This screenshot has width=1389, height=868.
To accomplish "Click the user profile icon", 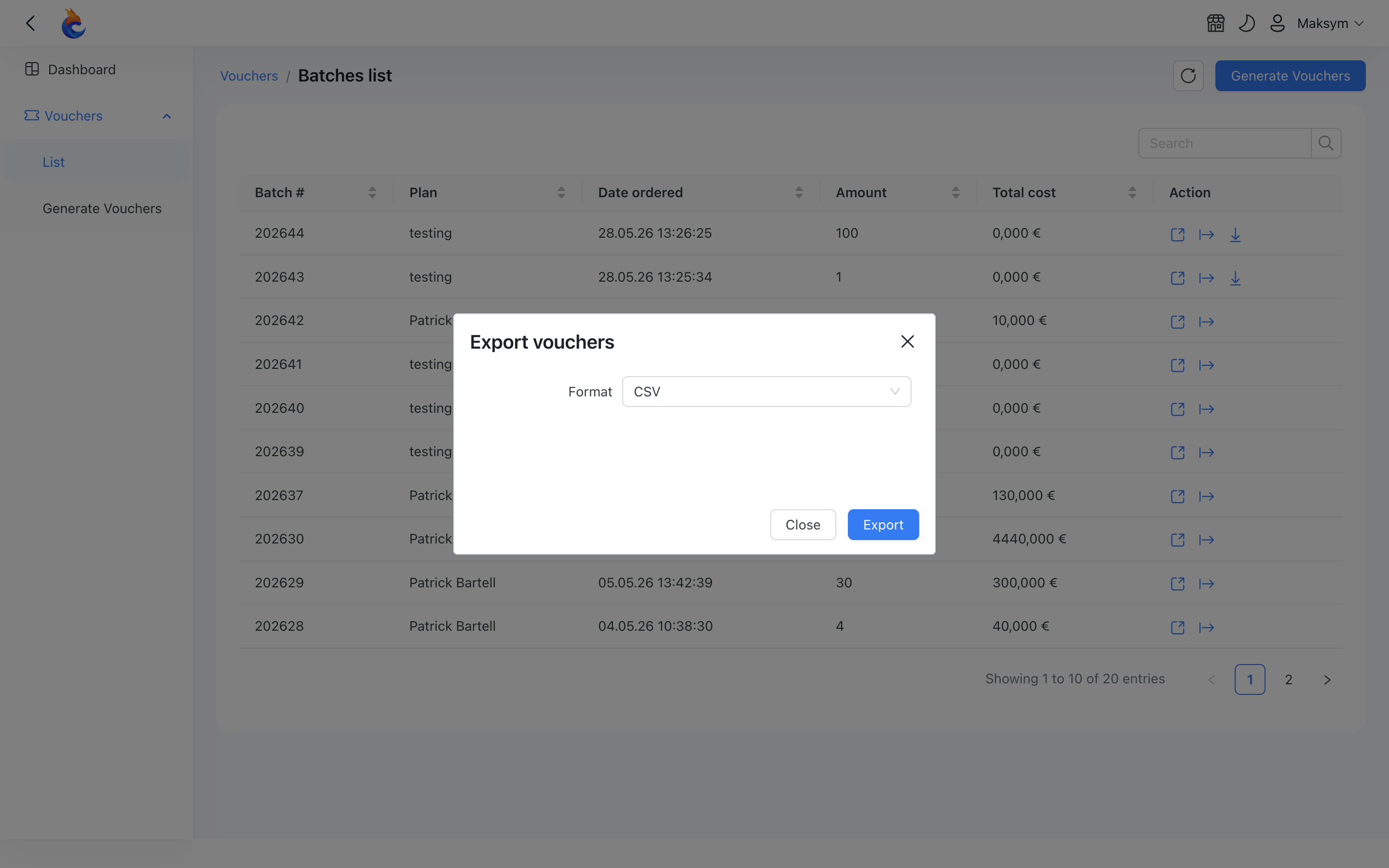I will [1277, 23].
